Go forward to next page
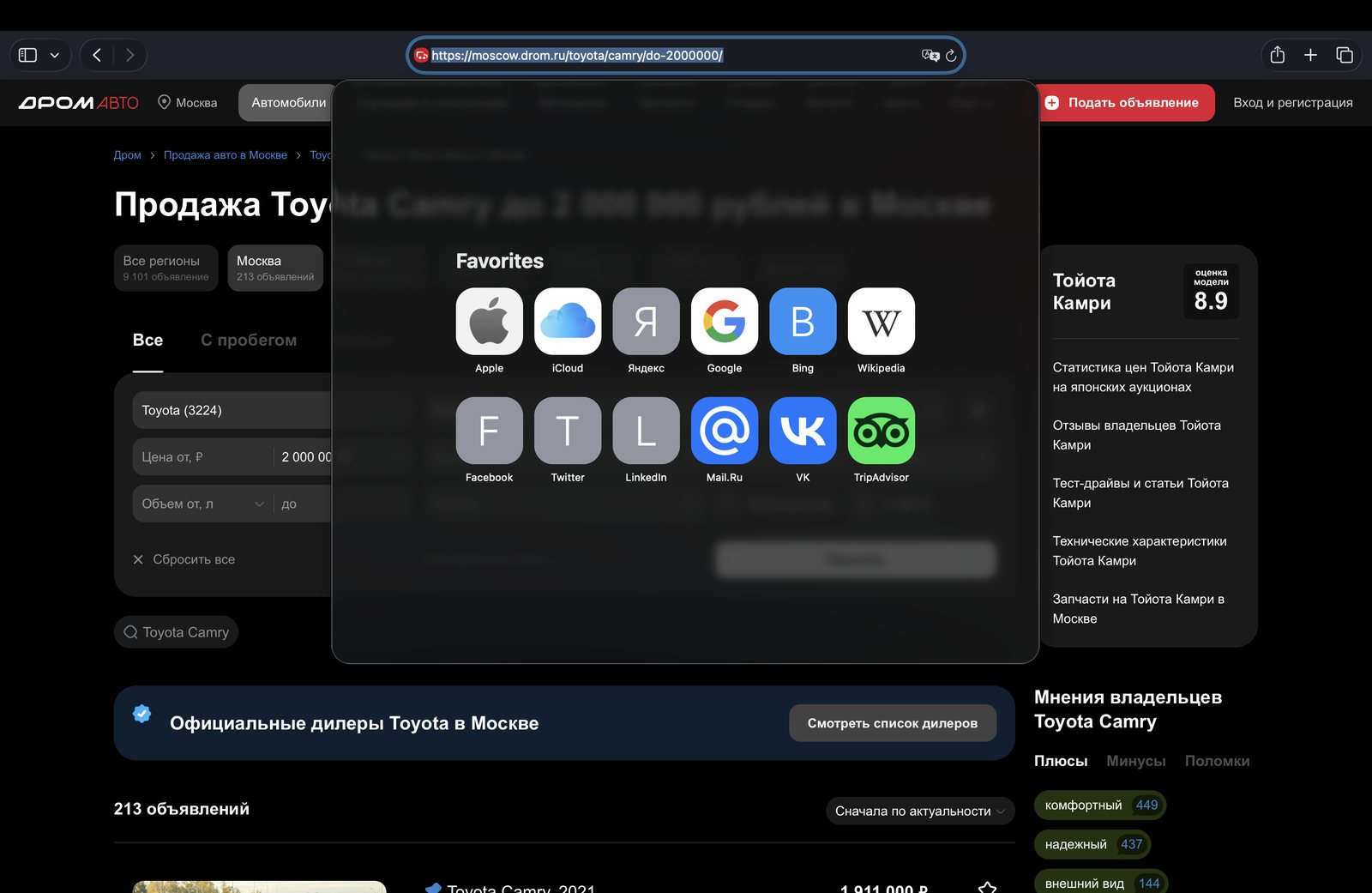Image resolution: width=1372 pixels, height=893 pixels. (129, 55)
